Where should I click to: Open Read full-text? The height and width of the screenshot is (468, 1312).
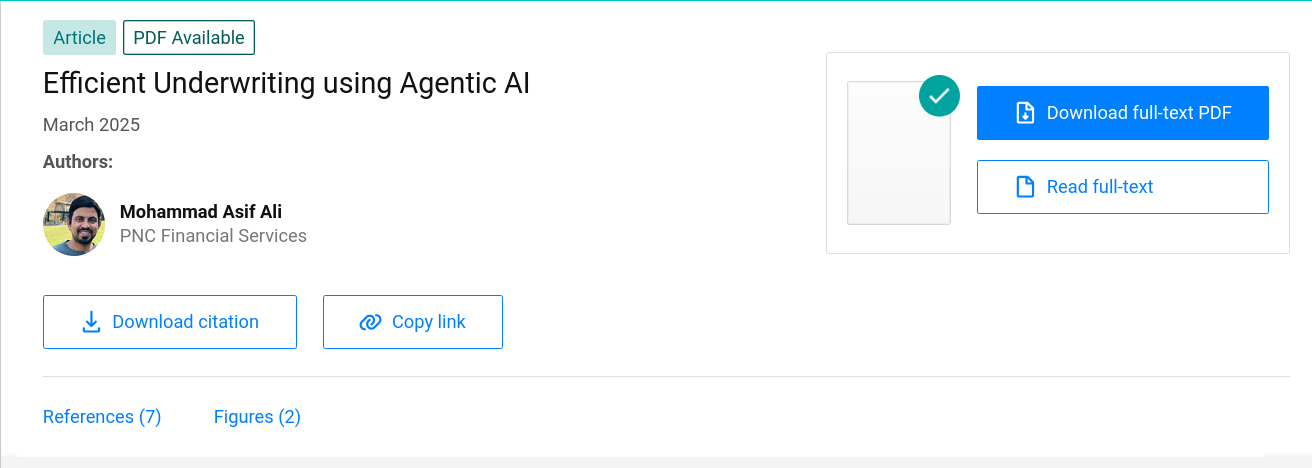pos(1123,187)
